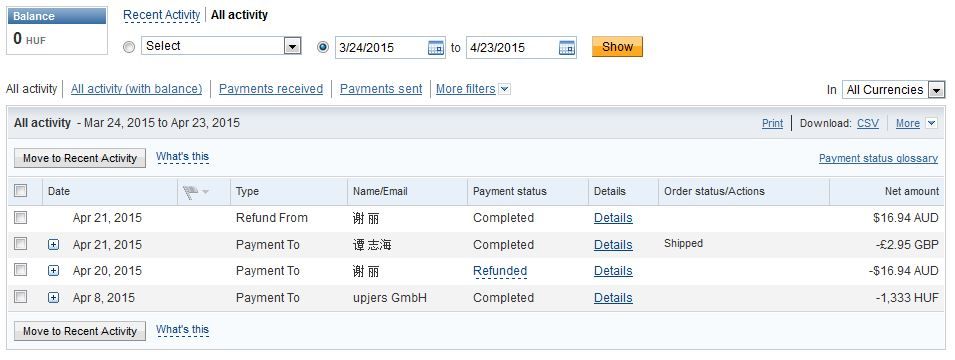955x360 pixels.
Task: Open the All Currencies dropdown
Action: [x=893, y=90]
